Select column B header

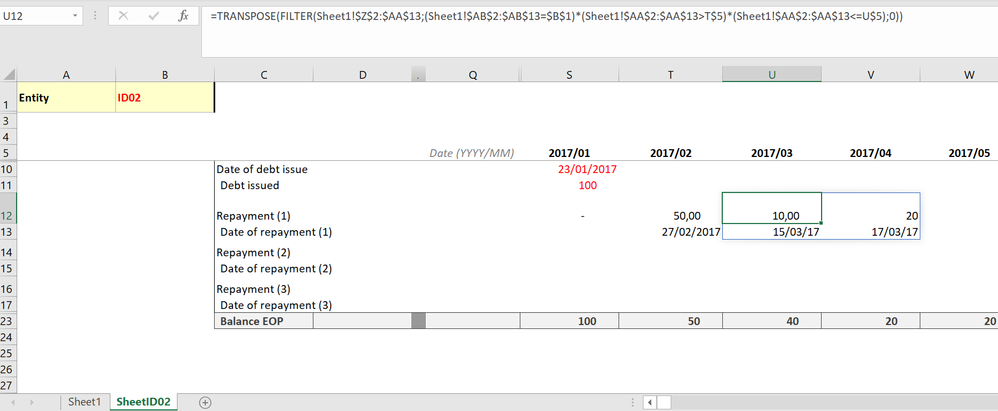165,75
